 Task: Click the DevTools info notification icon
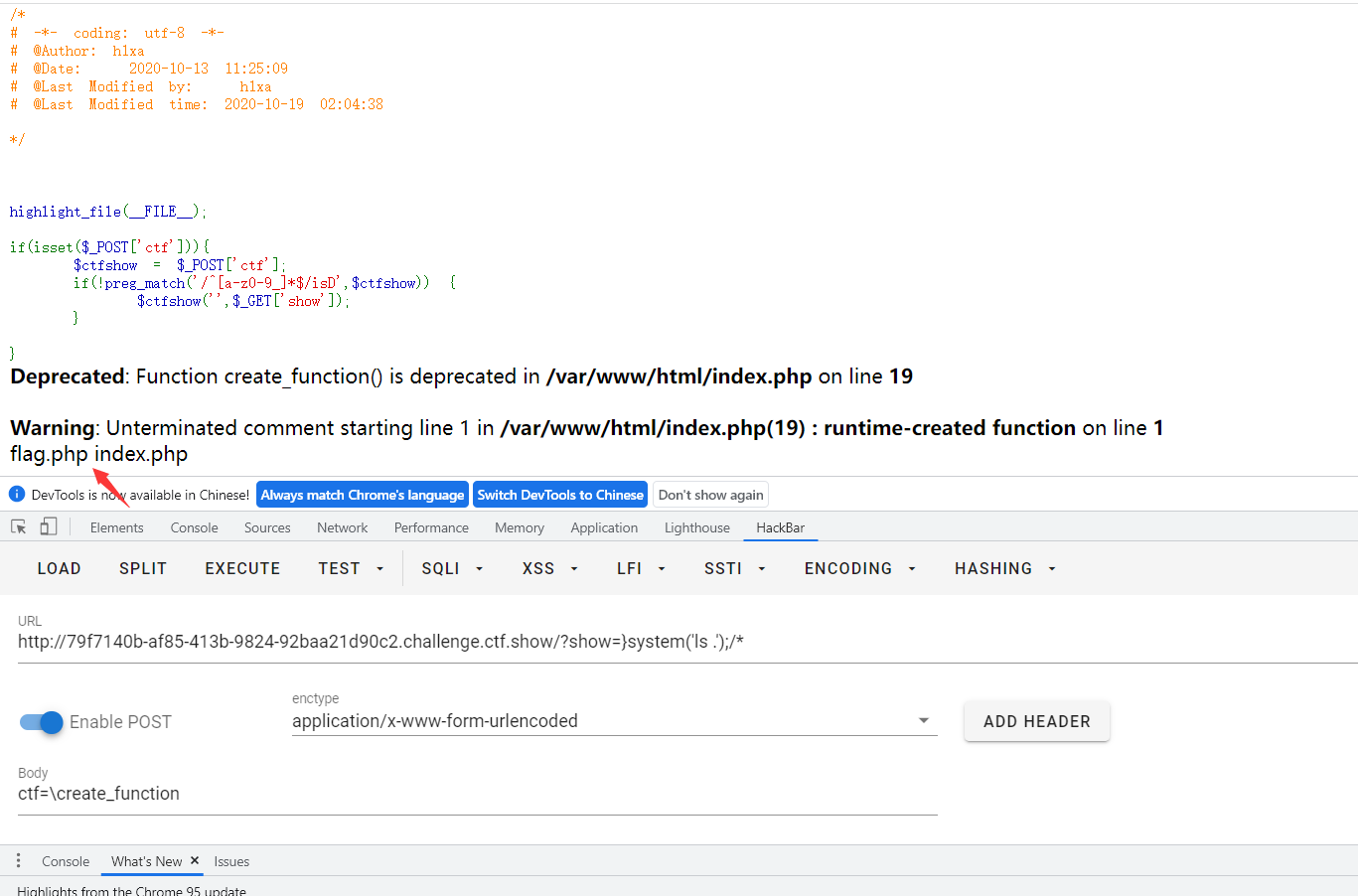[17, 494]
